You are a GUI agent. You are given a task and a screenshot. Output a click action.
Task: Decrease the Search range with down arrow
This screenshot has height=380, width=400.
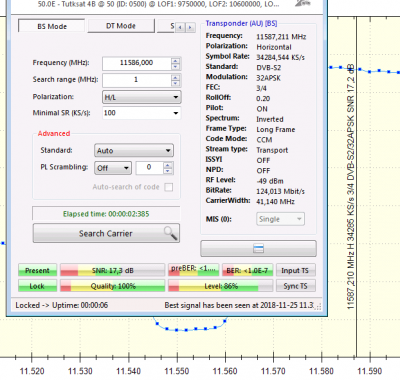point(175,83)
